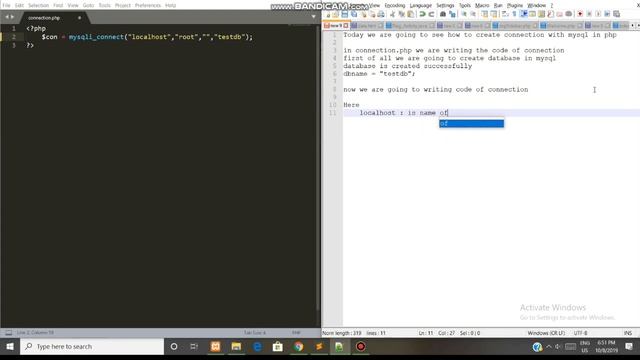Open Microsoft Edge from the taskbar
Viewport: 640px width, 360px height.
(257, 347)
